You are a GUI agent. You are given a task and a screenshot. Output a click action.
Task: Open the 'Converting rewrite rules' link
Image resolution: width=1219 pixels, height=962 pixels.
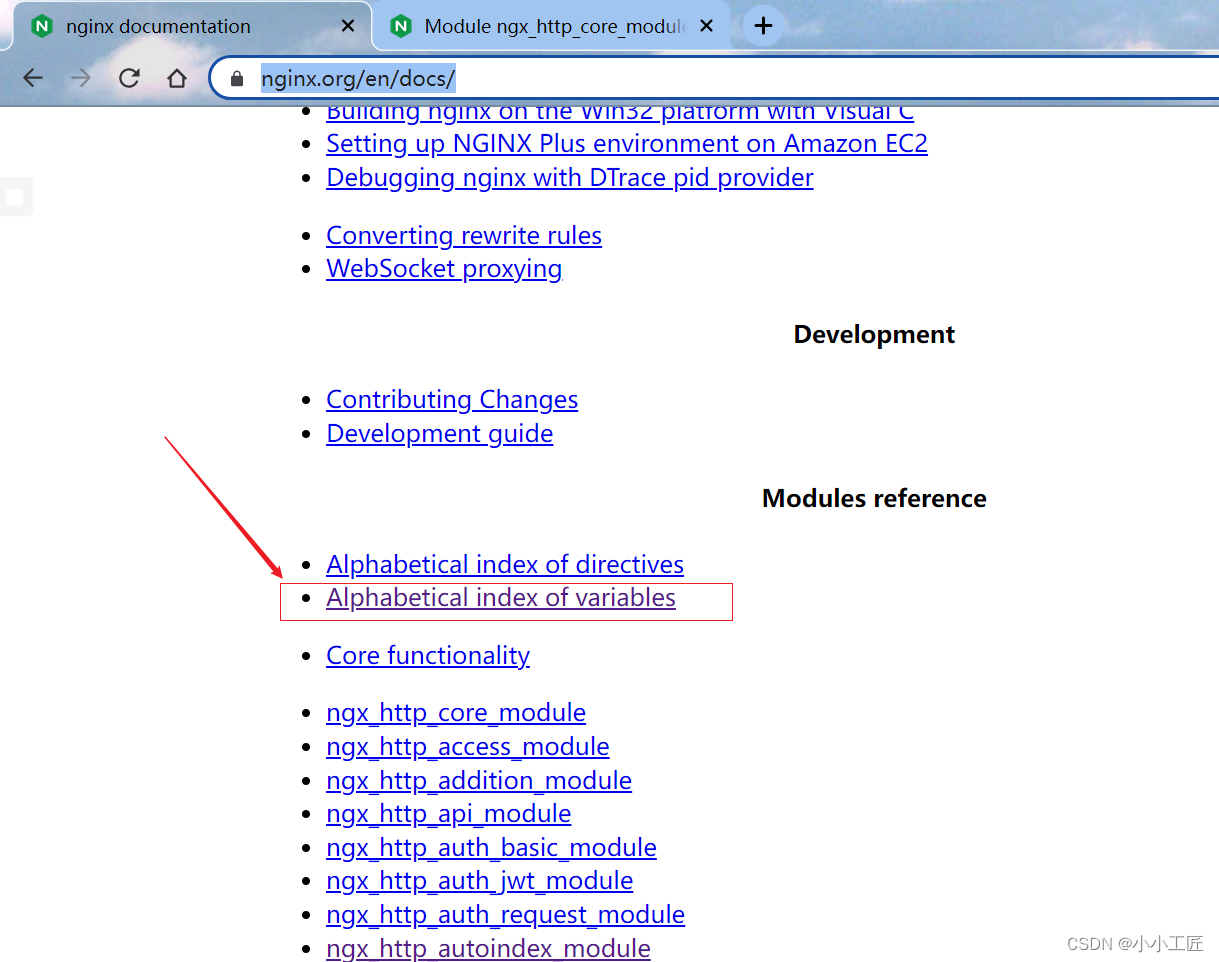[464, 236]
